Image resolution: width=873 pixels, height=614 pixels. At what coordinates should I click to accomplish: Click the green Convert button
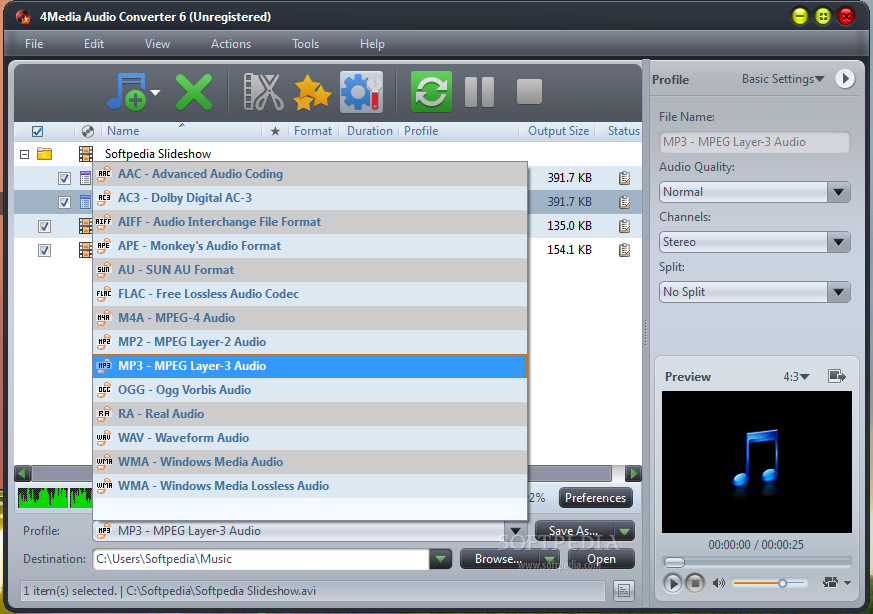431,92
